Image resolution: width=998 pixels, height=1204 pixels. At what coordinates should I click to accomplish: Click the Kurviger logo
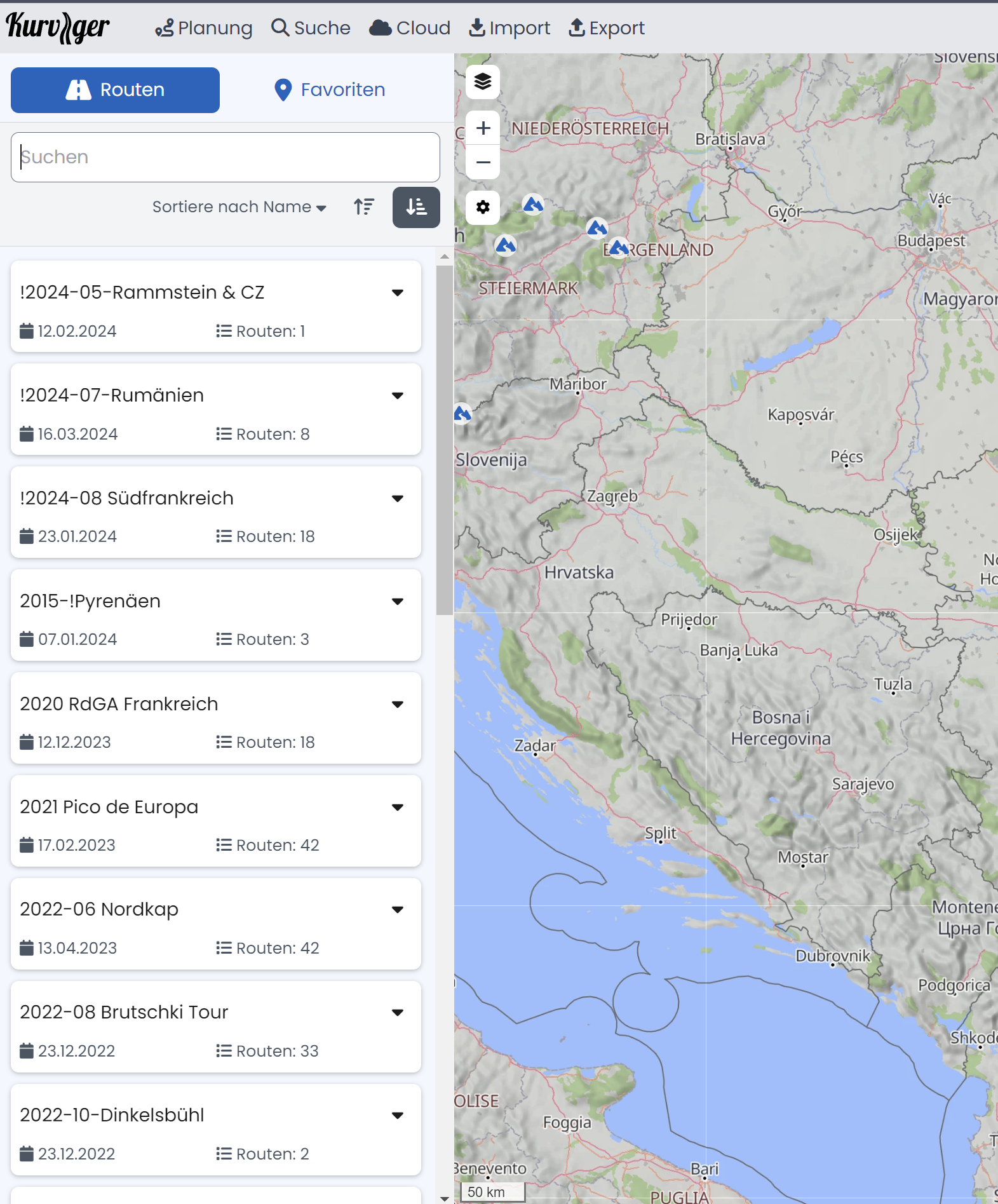coord(58,28)
